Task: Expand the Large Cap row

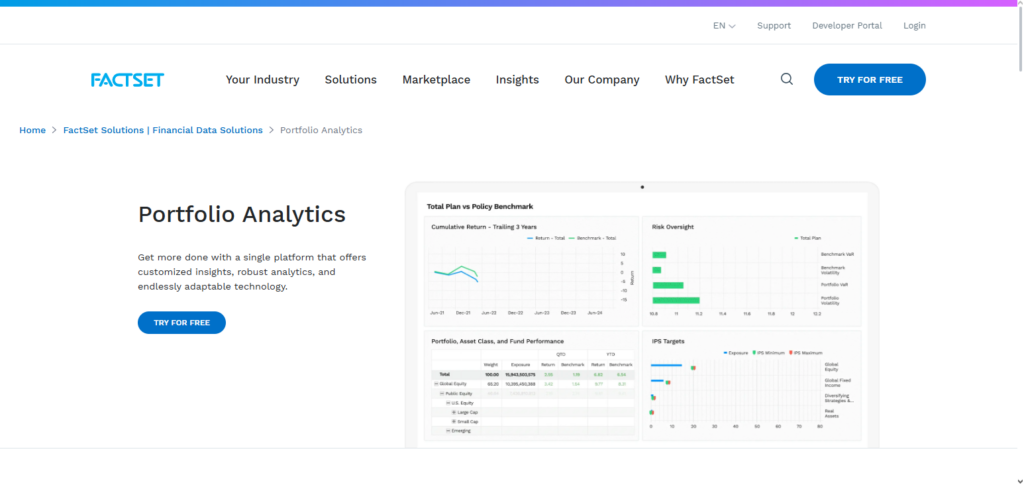Action: tap(454, 413)
